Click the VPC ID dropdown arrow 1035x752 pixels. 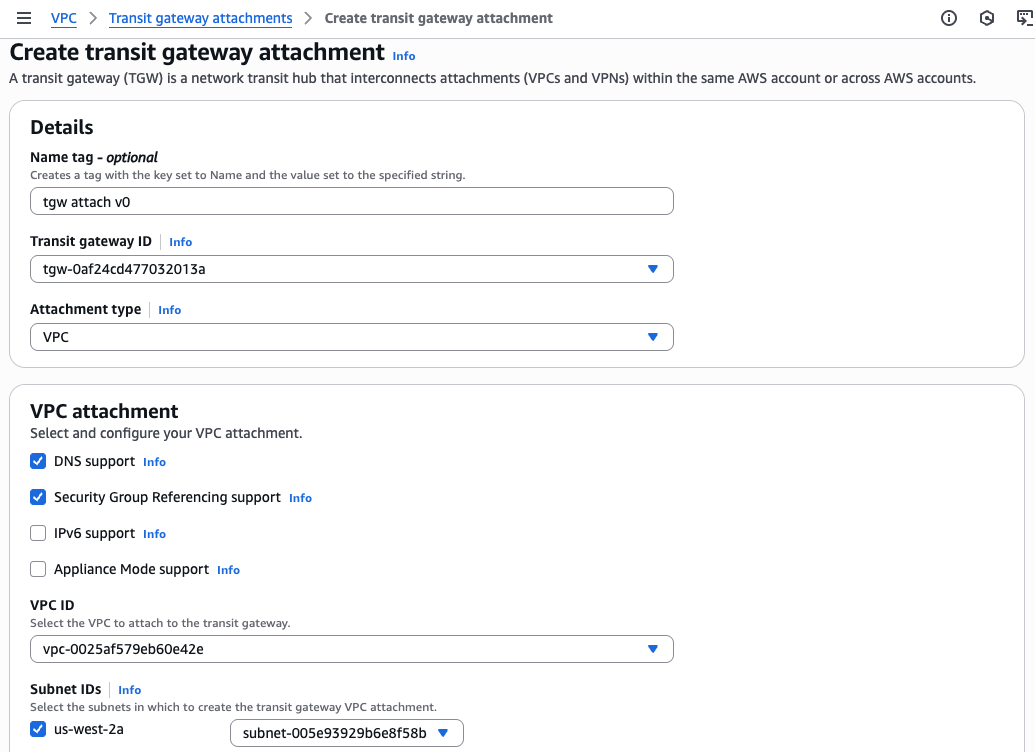653,649
